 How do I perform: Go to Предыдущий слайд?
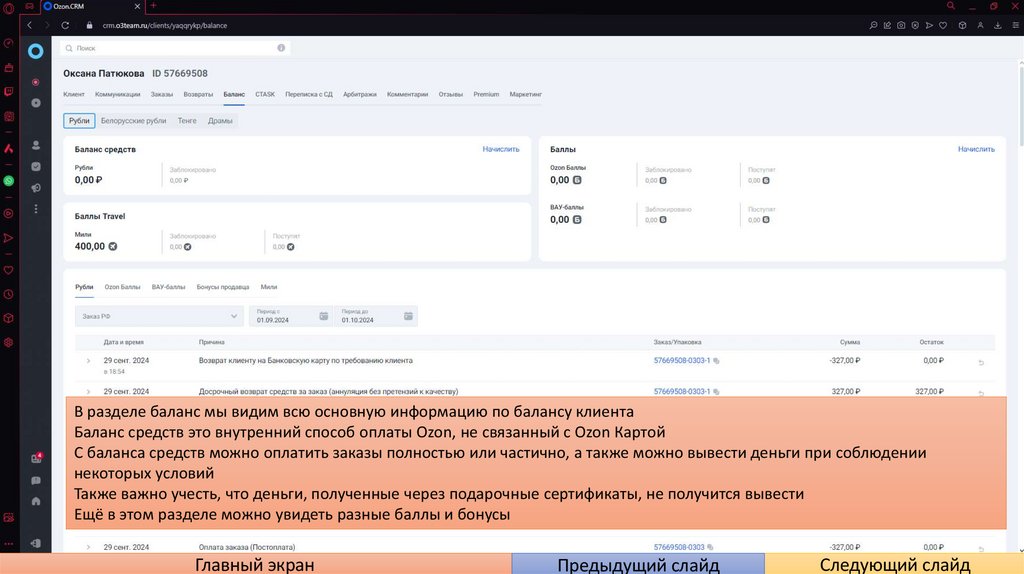tap(638, 564)
